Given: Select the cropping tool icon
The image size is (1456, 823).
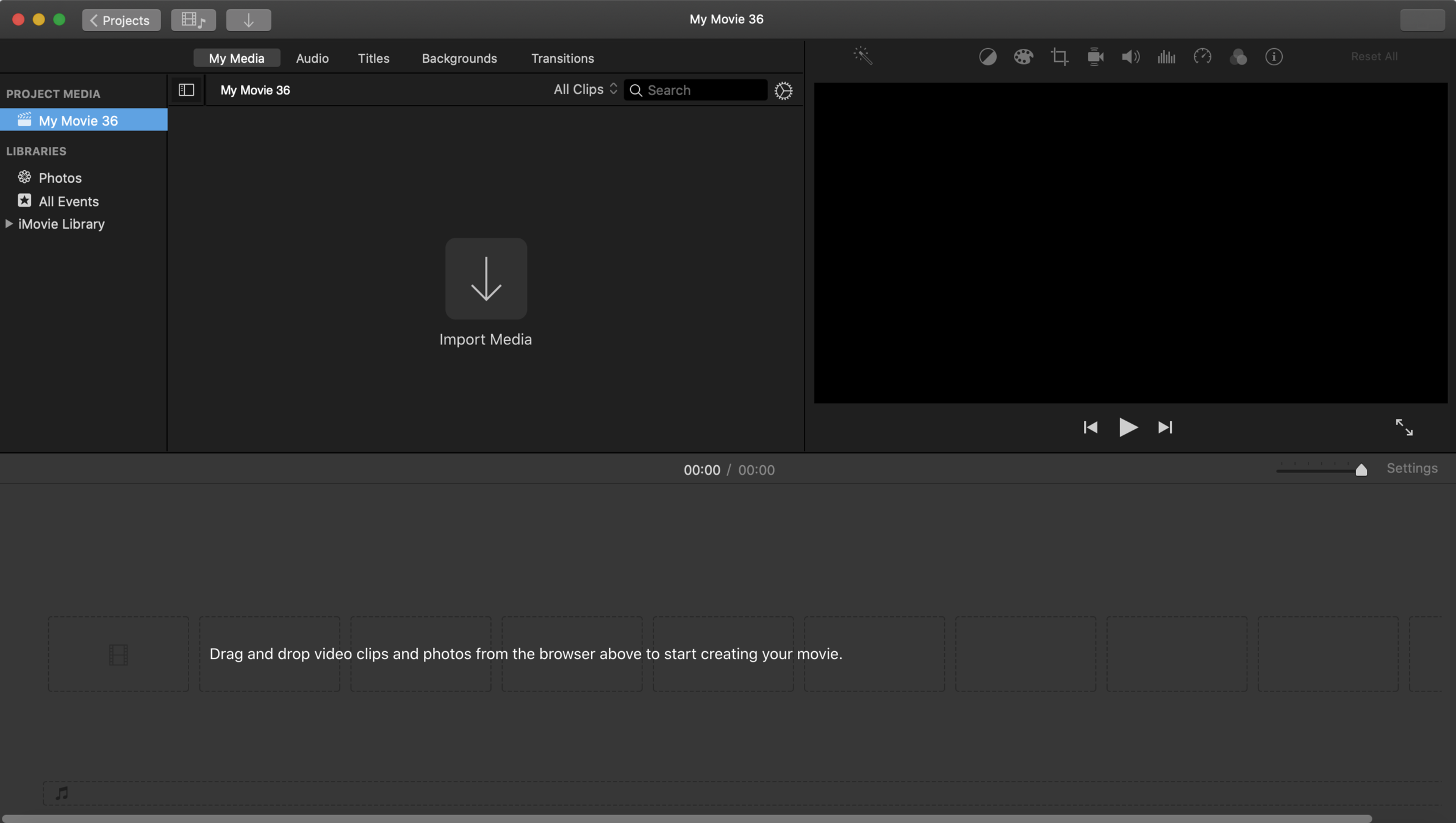Looking at the screenshot, I should [x=1059, y=57].
